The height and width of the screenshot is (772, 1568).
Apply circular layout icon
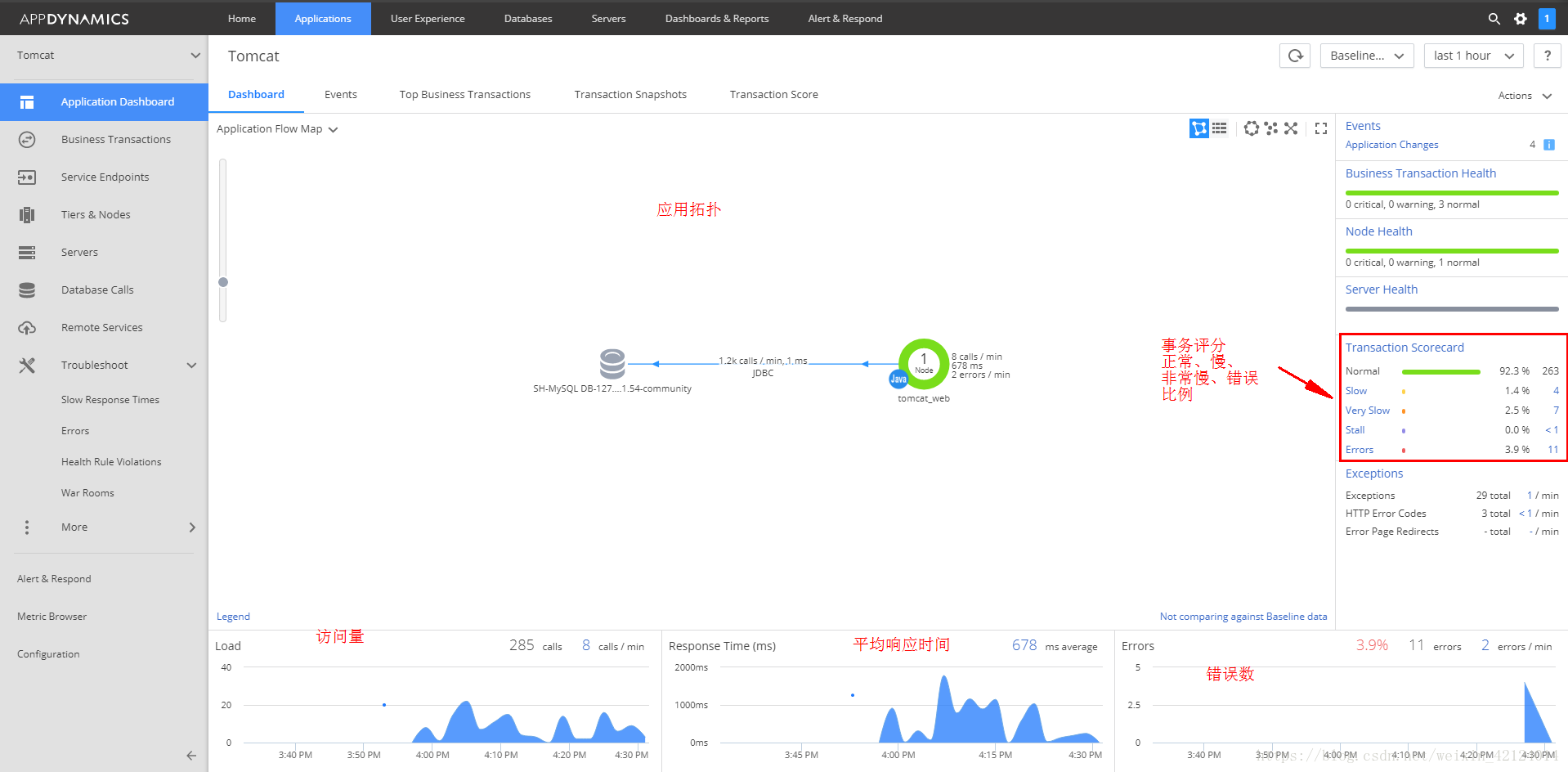click(x=1251, y=128)
